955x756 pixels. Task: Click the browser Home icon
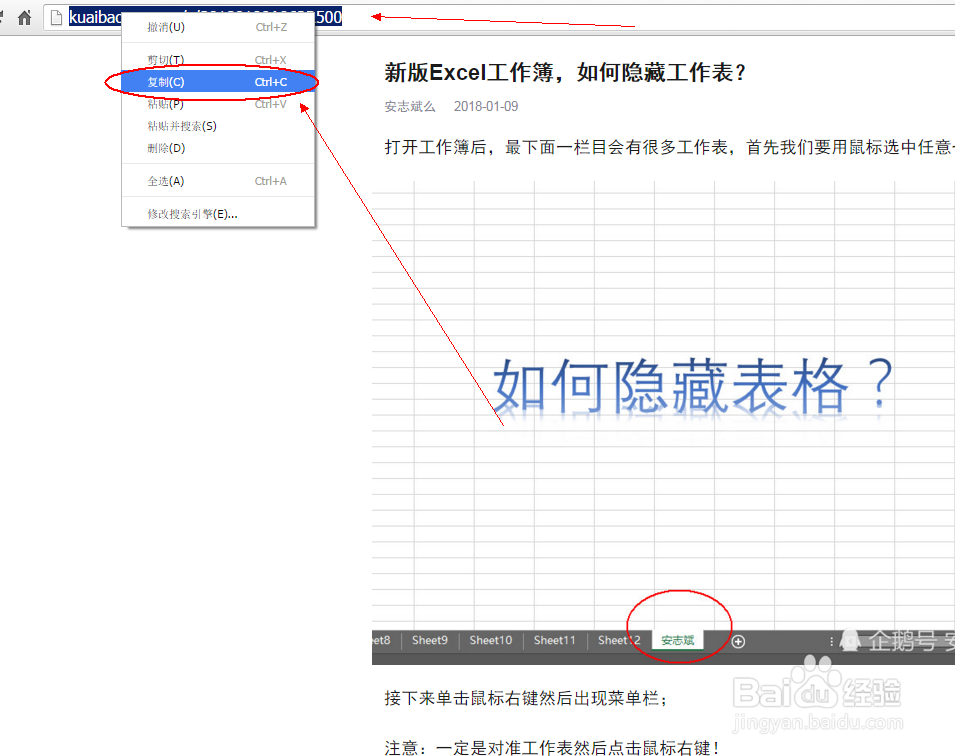click(24, 18)
